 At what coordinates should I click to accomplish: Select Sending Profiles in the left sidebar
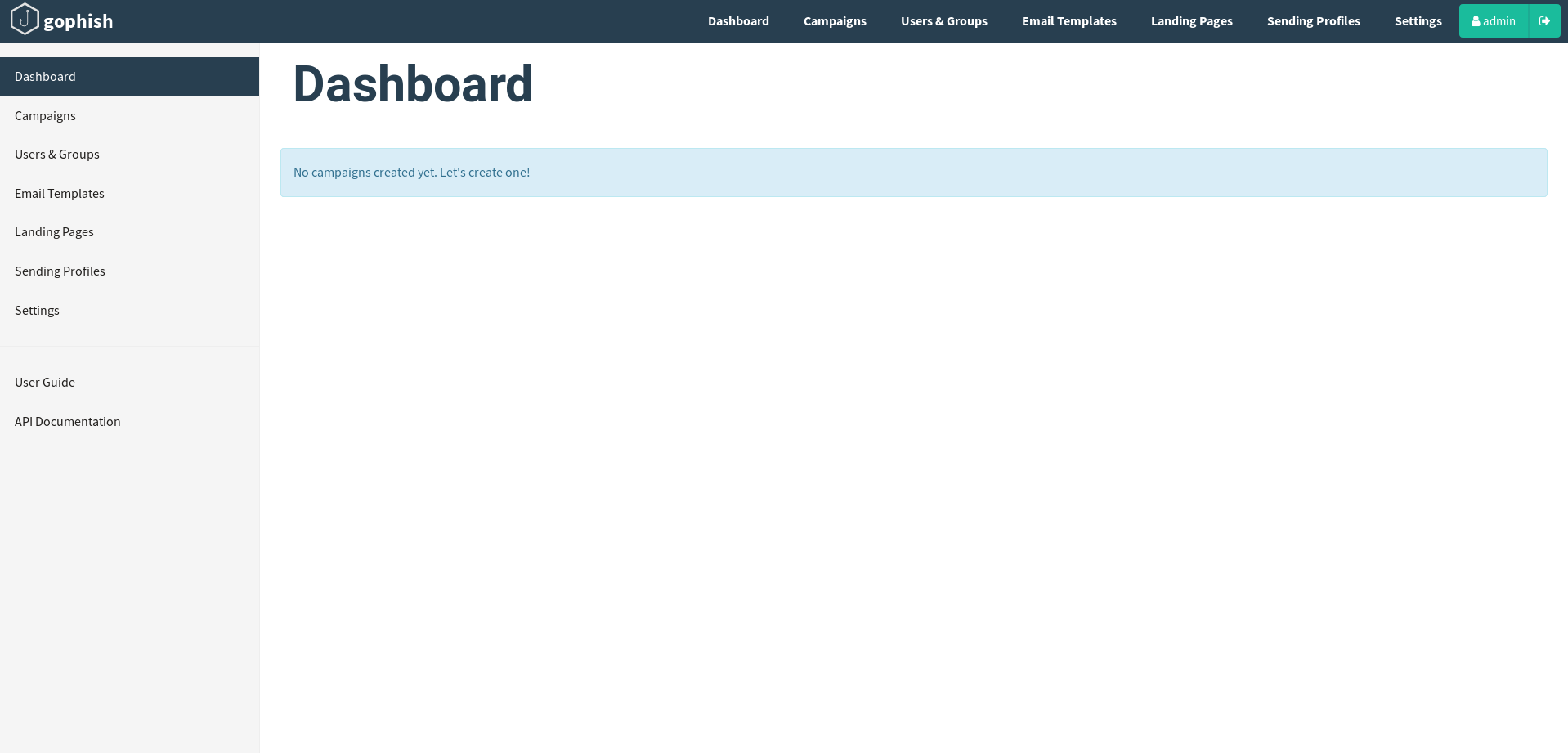[x=60, y=271]
